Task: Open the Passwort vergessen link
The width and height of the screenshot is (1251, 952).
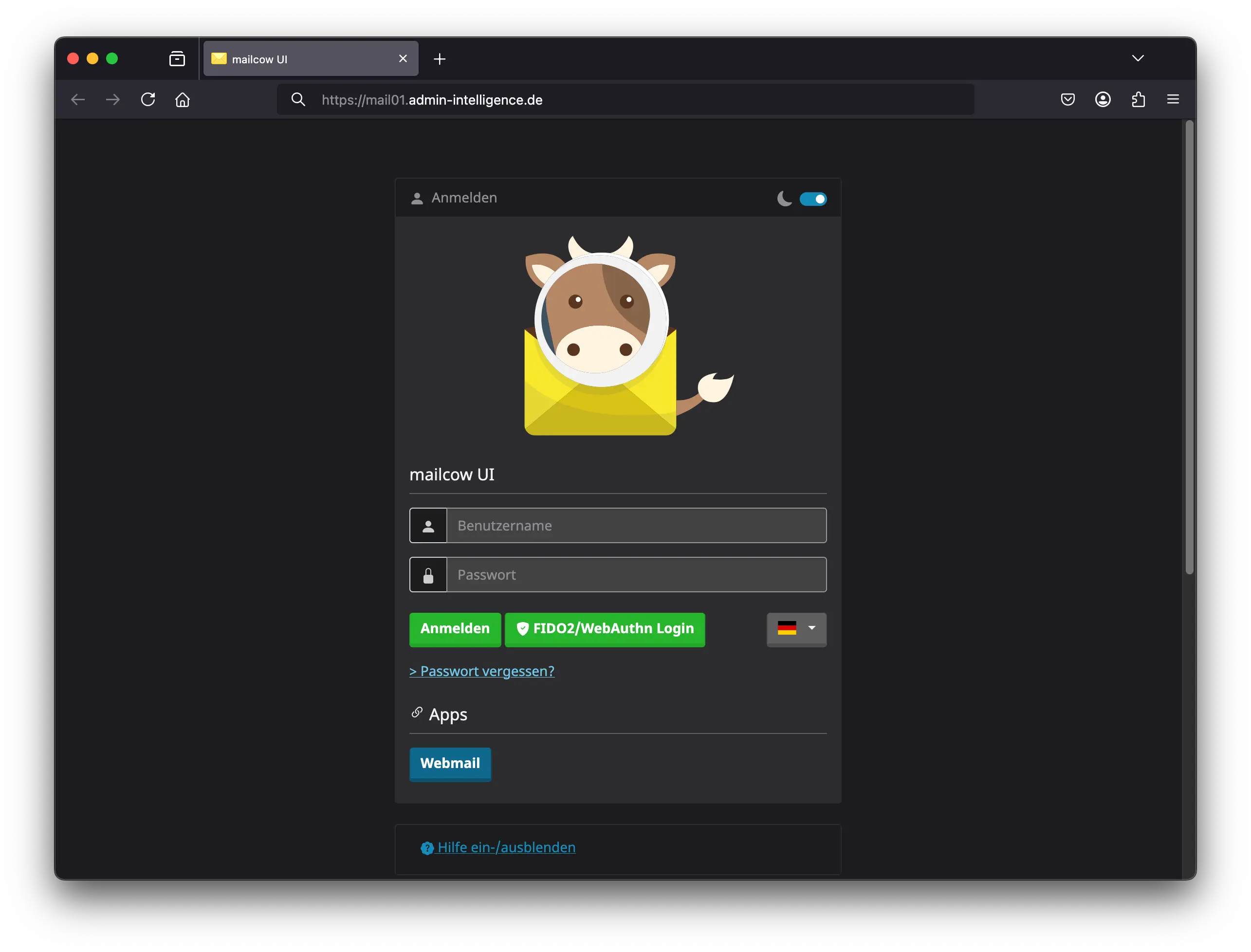Action: click(481, 671)
